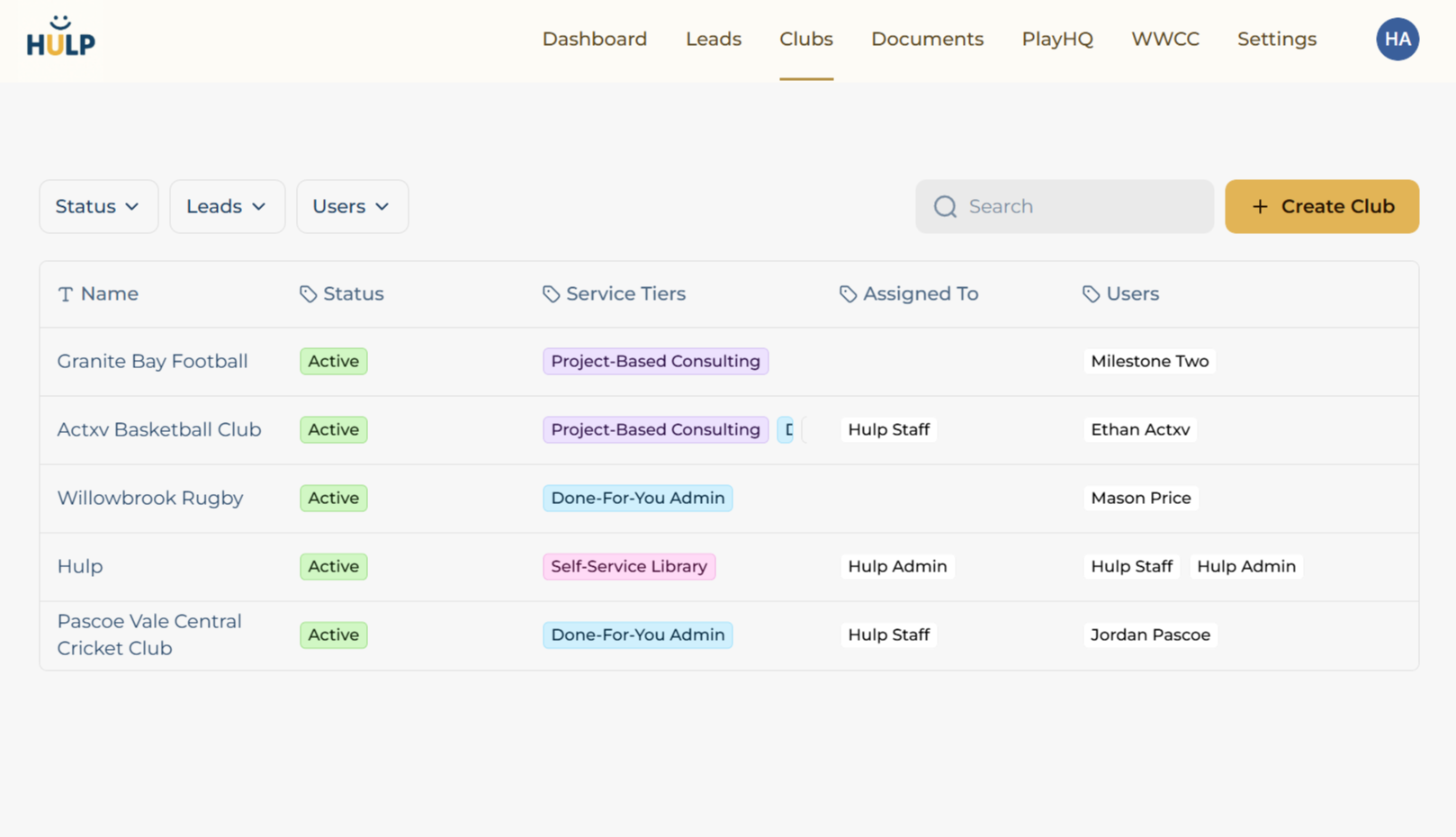Click the Status column tag icon

(309, 294)
